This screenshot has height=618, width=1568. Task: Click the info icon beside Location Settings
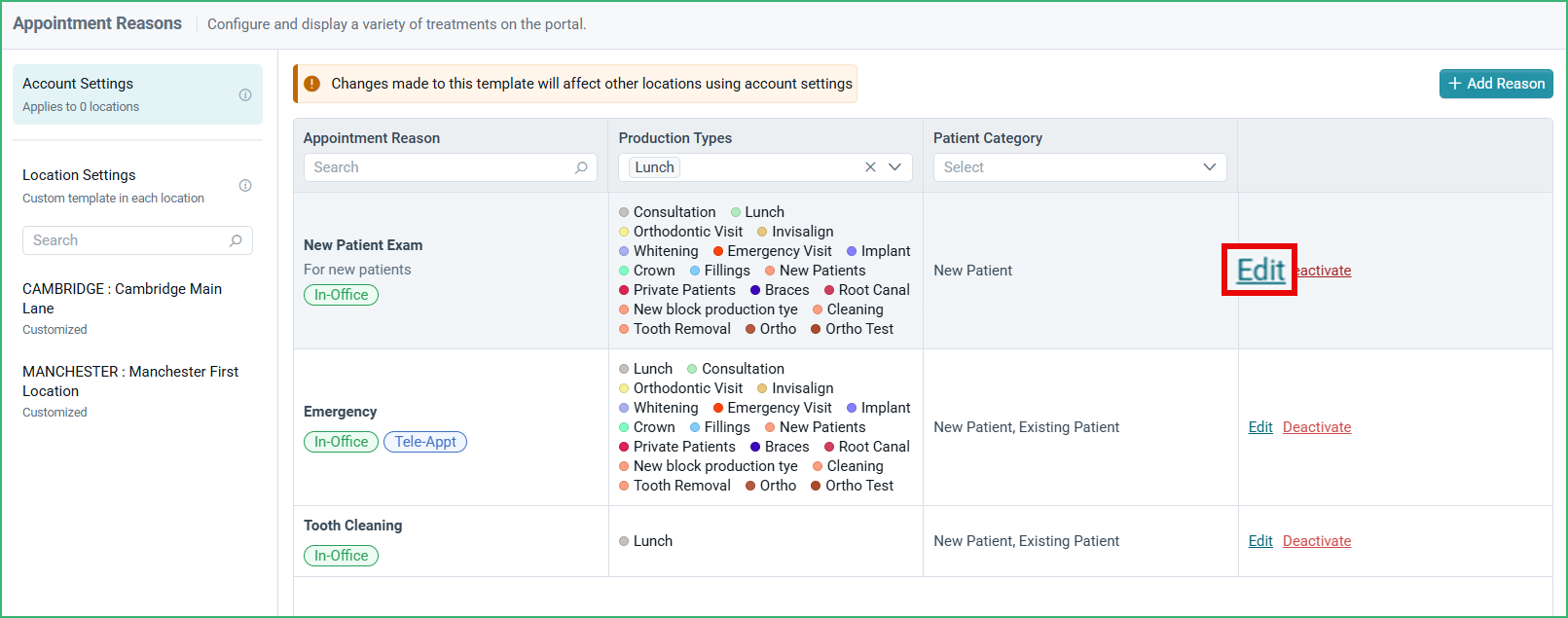[245, 185]
